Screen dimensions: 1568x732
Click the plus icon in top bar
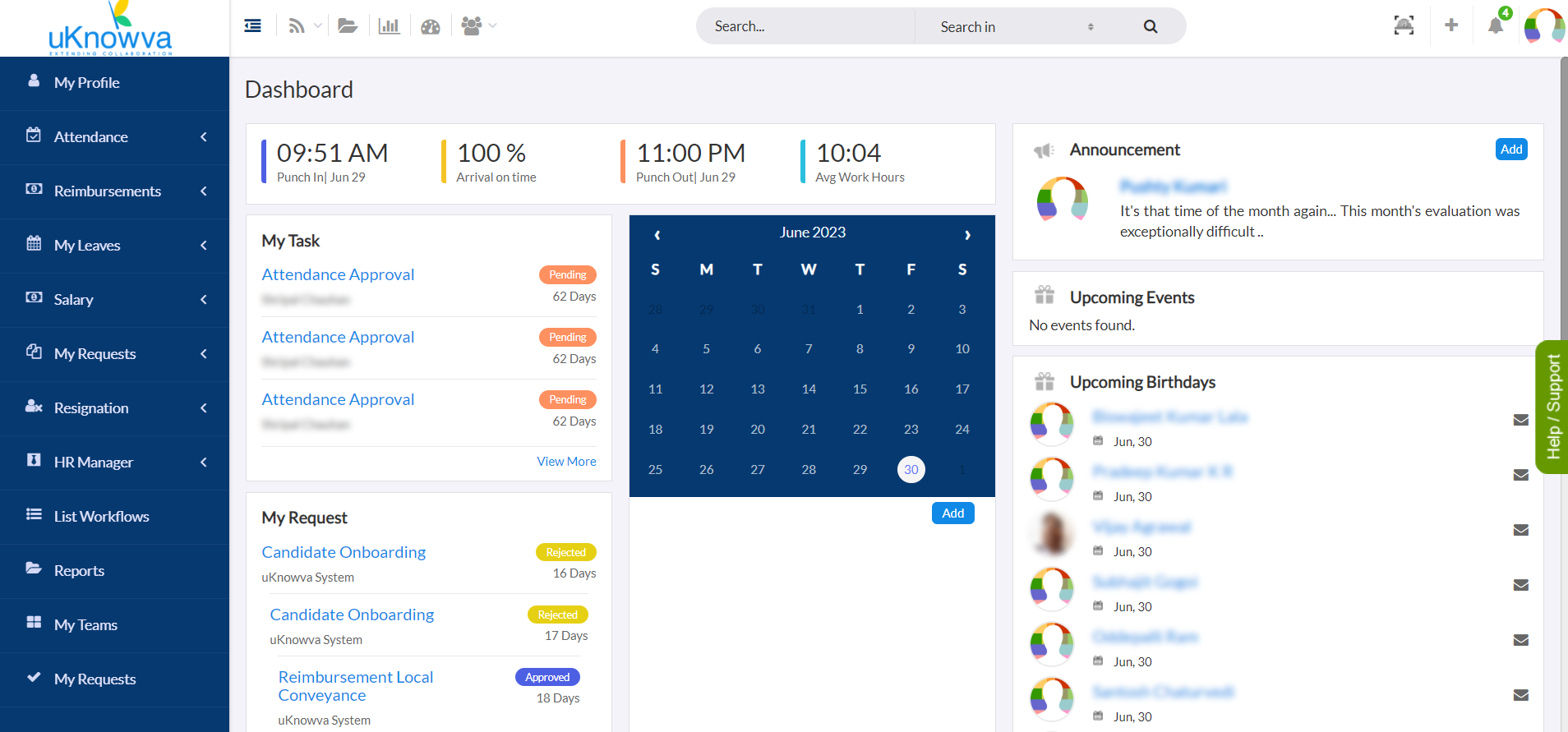(1451, 25)
